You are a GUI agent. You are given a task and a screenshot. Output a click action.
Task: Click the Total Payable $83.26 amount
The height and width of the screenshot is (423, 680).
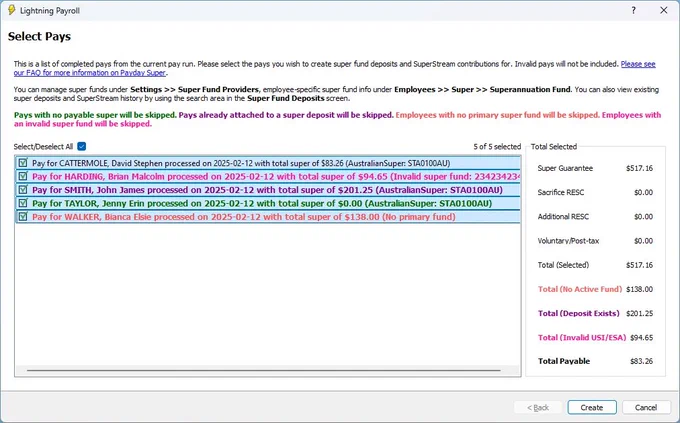(641, 361)
